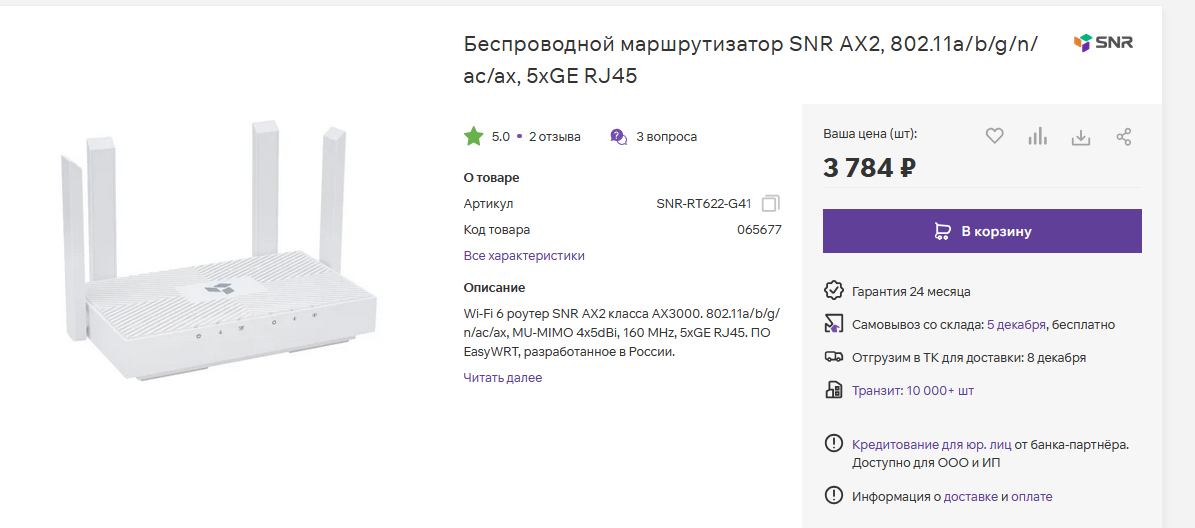This screenshot has height=528, width=1195.
Task: Open Кредитование для юр. лиц link
Action: tap(931, 444)
